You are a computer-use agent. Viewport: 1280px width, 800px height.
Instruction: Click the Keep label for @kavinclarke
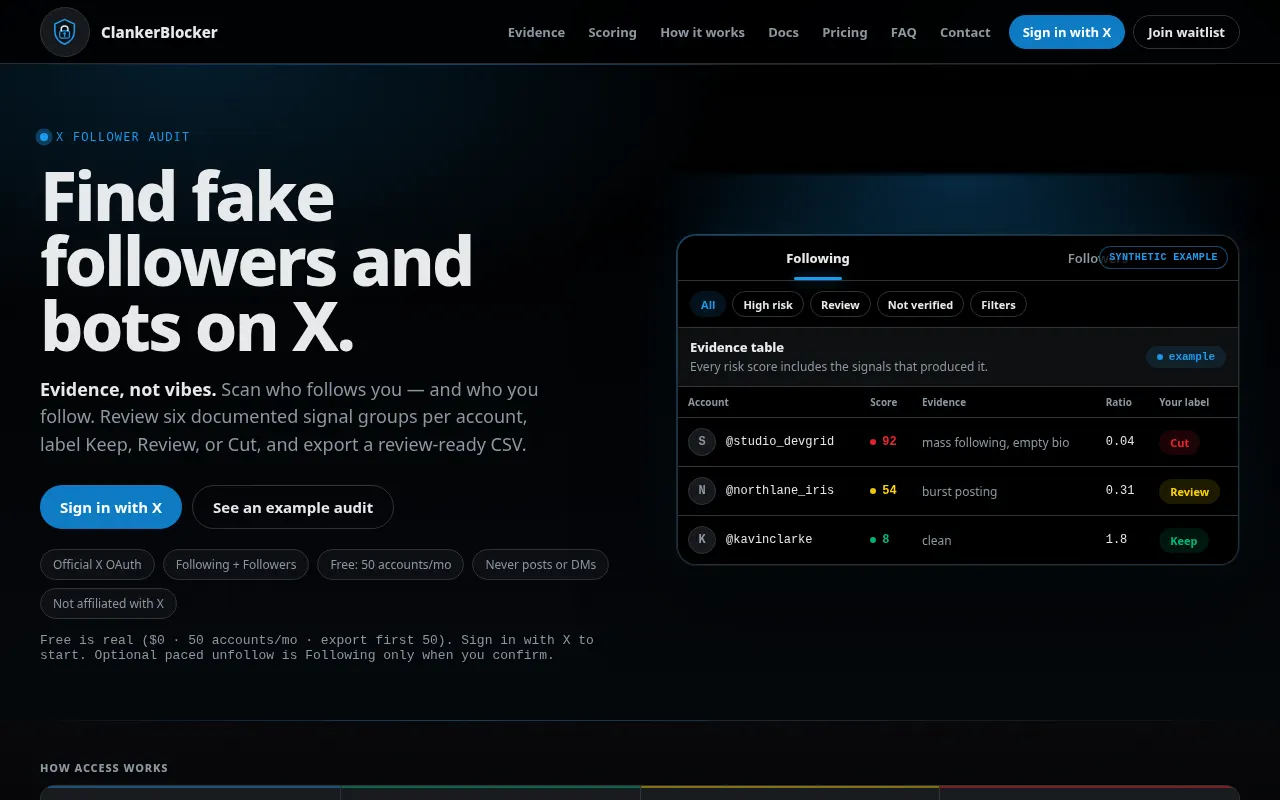click(x=1184, y=541)
